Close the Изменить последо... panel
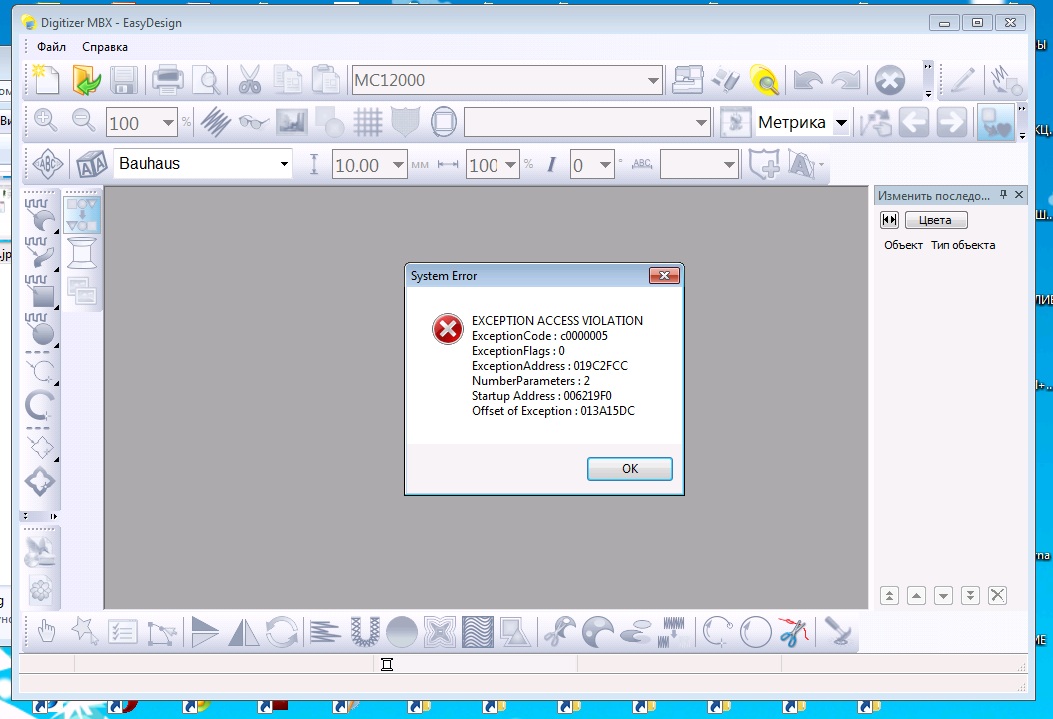Image resolution: width=1053 pixels, height=719 pixels. (1019, 195)
